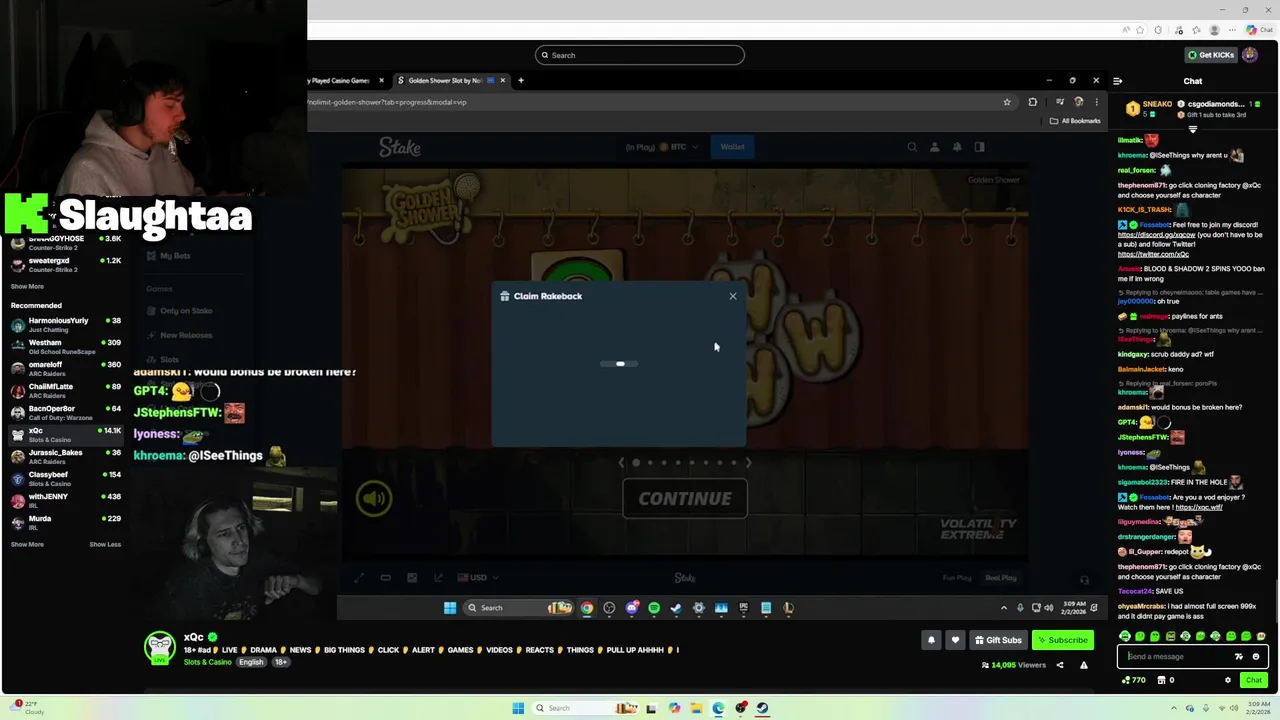Screen dimensions: 1280x720
Task: Focus the Kick search box
Action: tap(640, 55)
